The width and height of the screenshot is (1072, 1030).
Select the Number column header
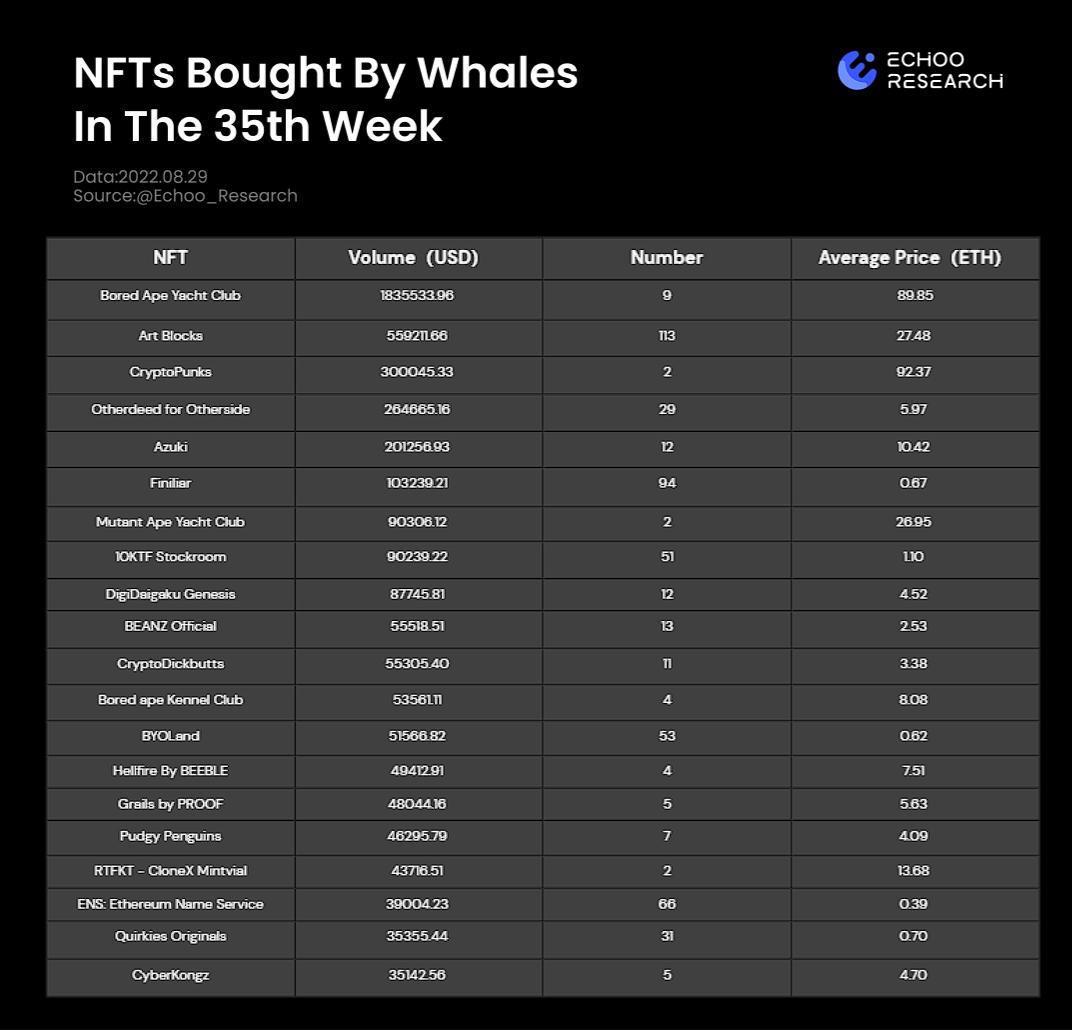(666, 258)
